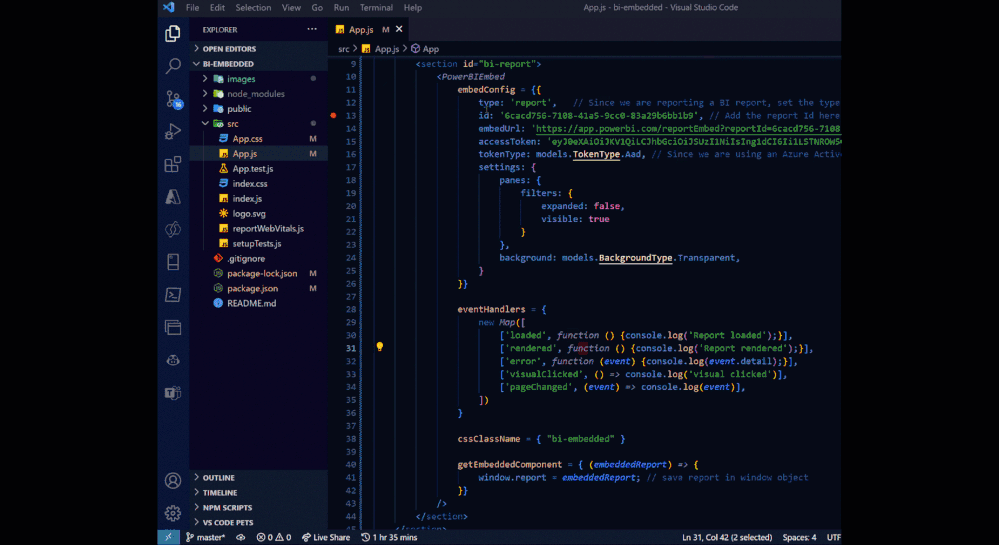
Task: Start Live Share from status bar
Action: click(326, 537)
